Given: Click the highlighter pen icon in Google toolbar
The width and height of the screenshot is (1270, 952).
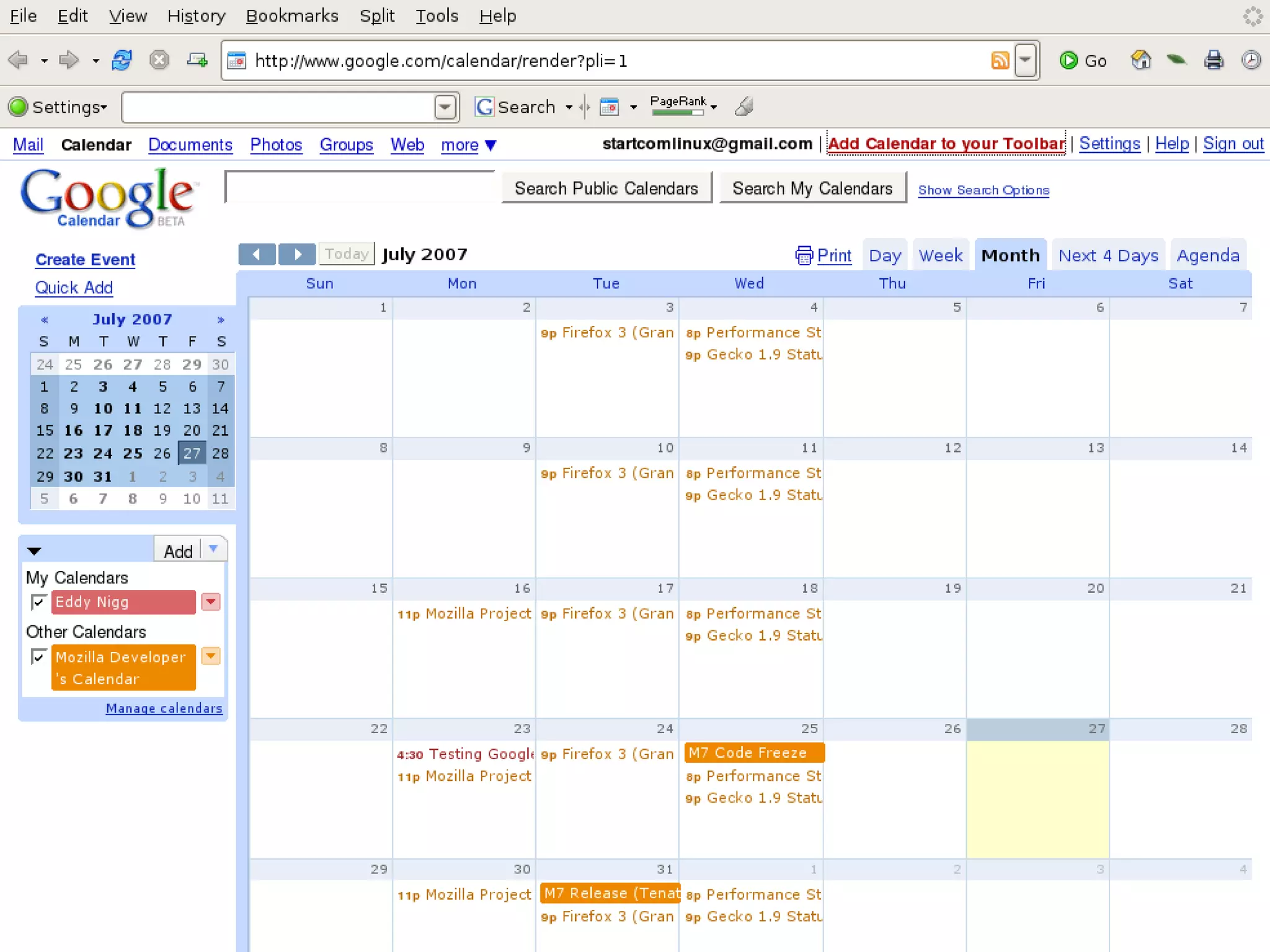Looking at the screenshot, I should point(744,107).
